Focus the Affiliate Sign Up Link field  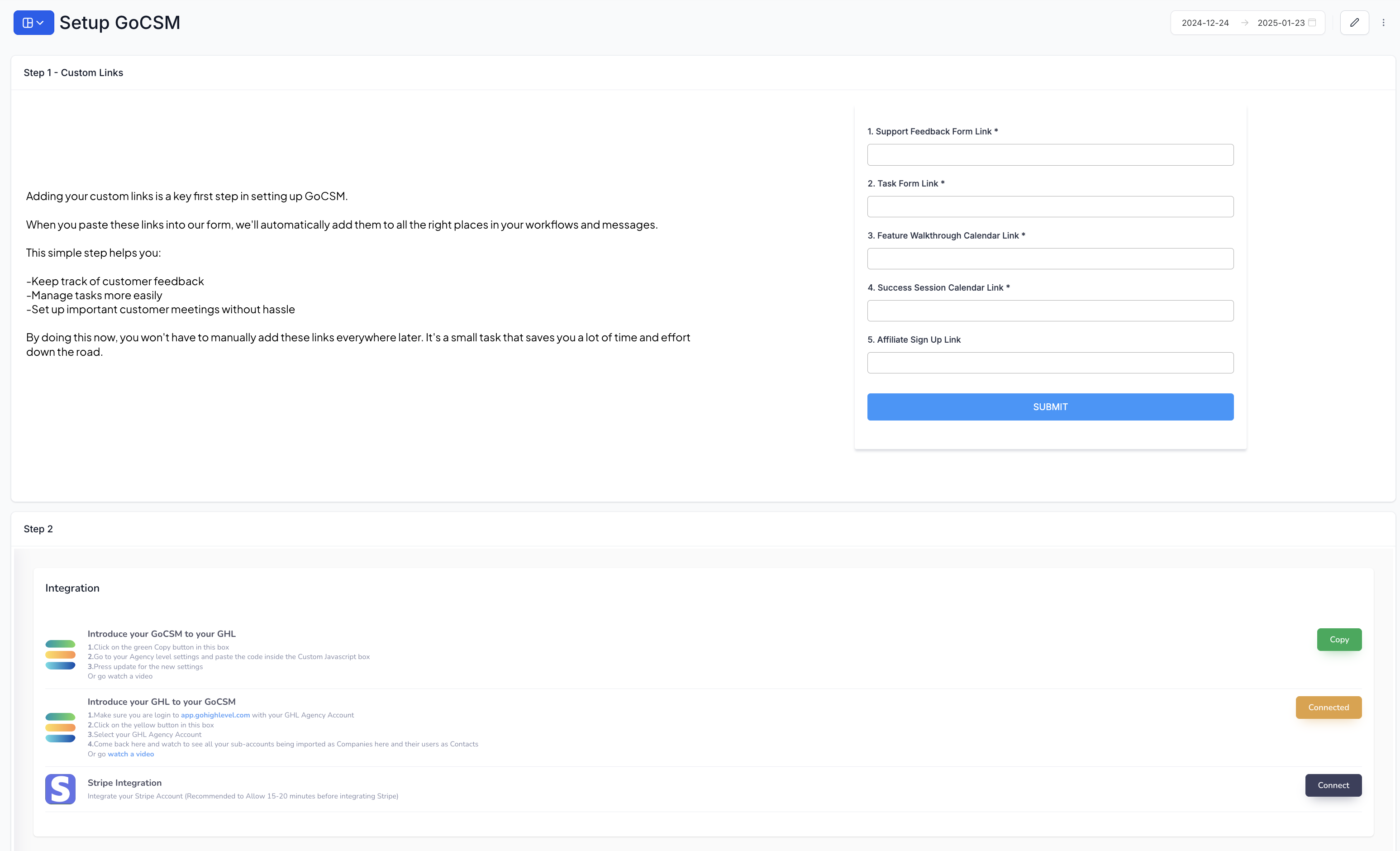(x=1050, y=363)
